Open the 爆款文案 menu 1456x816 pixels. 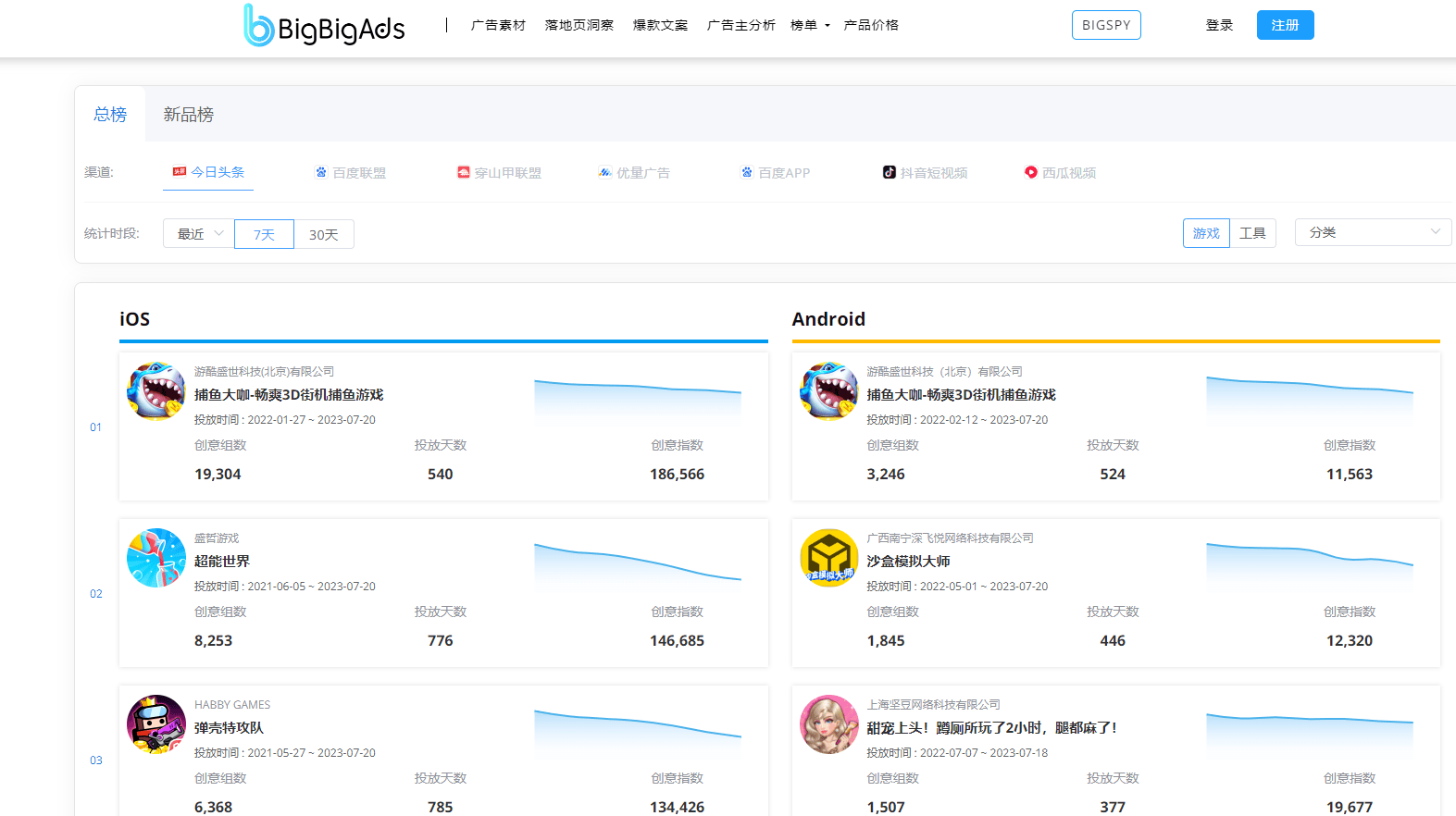[661, 25]
